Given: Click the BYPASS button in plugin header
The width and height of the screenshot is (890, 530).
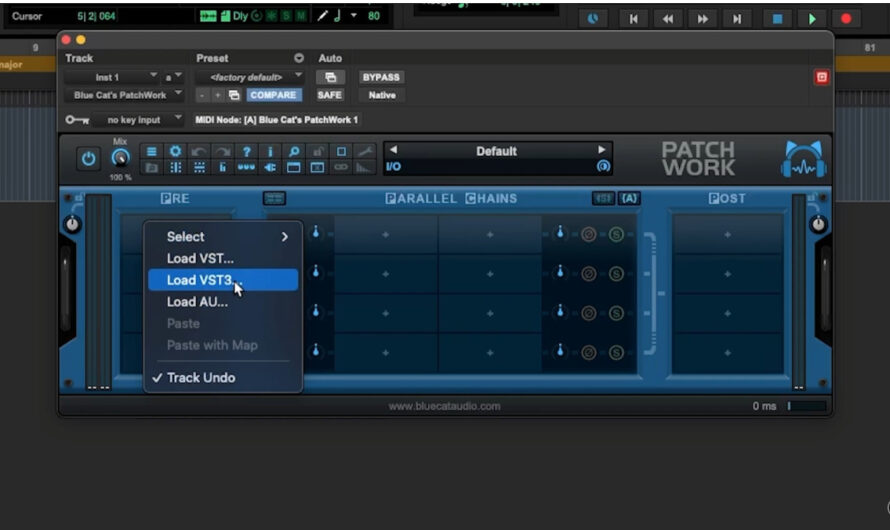Looking at the screenshot, I should click(381, 77).
